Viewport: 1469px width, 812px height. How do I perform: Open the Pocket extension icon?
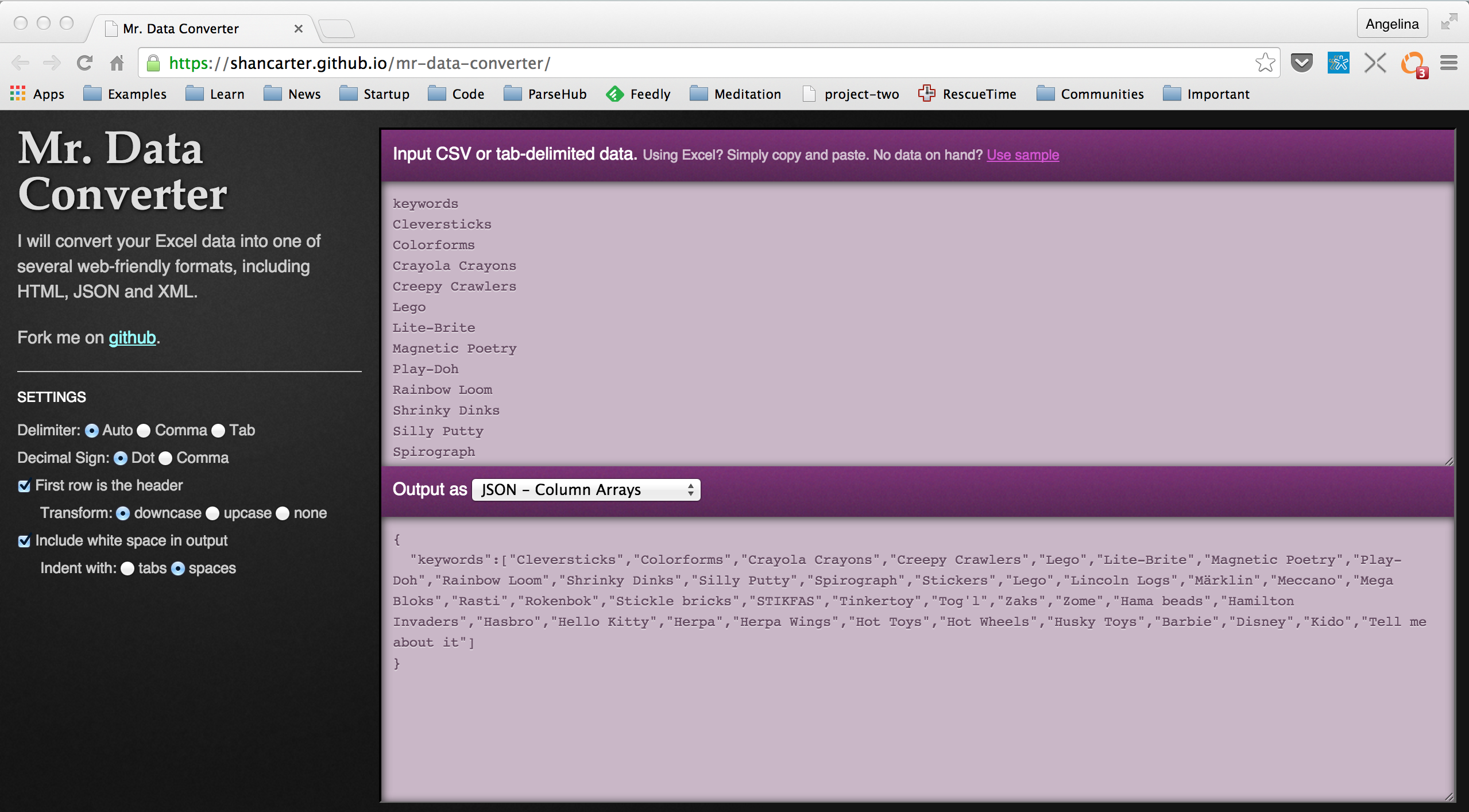coord(1301,63)
